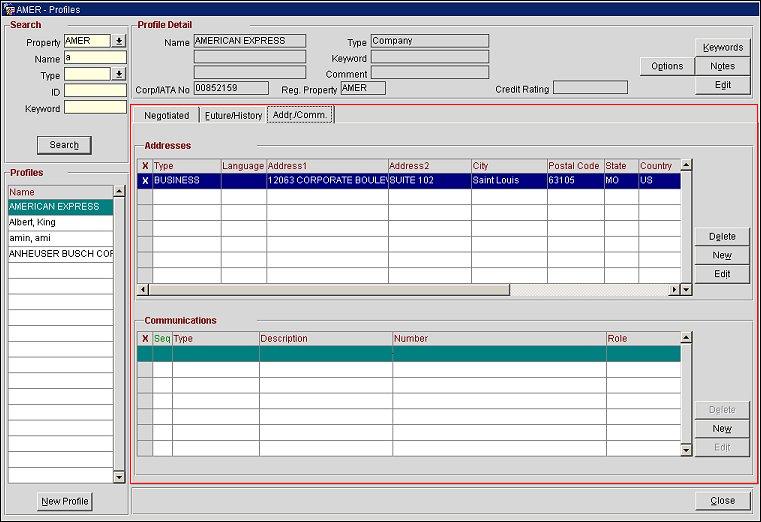
Task: Click the Name search input field
Action: coord(95,58)
